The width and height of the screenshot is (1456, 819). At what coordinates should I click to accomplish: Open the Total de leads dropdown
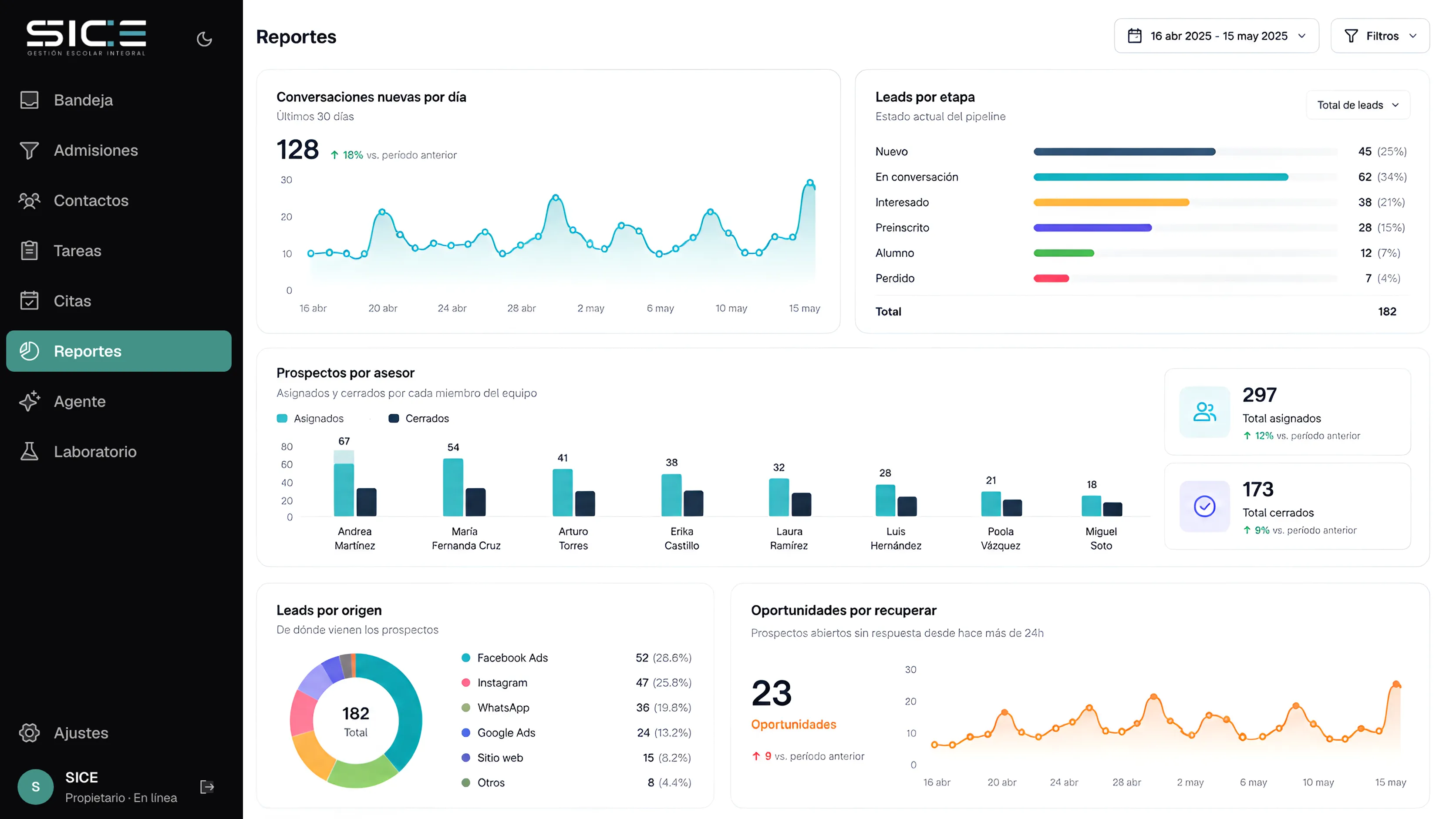tap(1358, 105)
